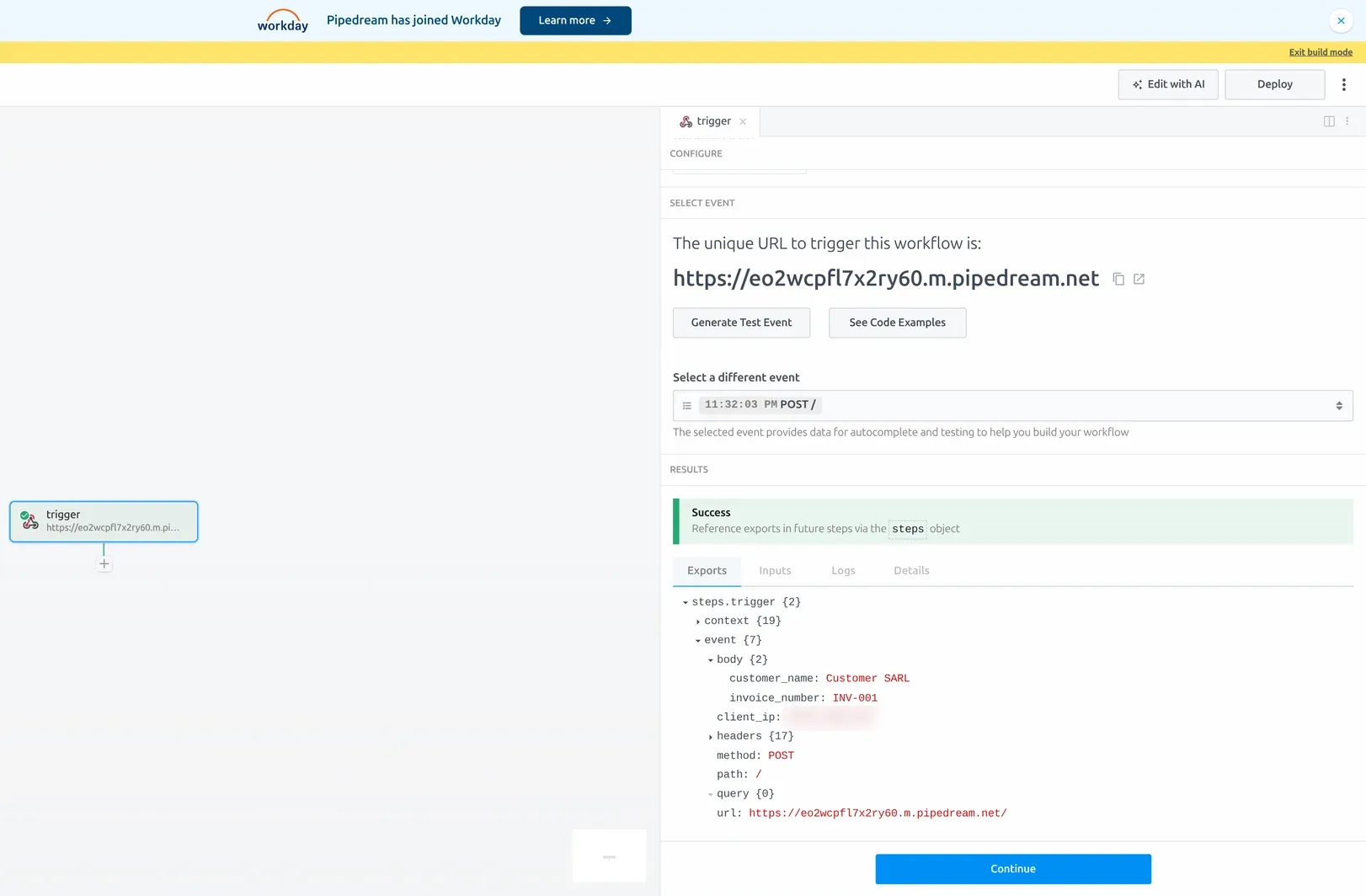Close the trigger tab

743,122
